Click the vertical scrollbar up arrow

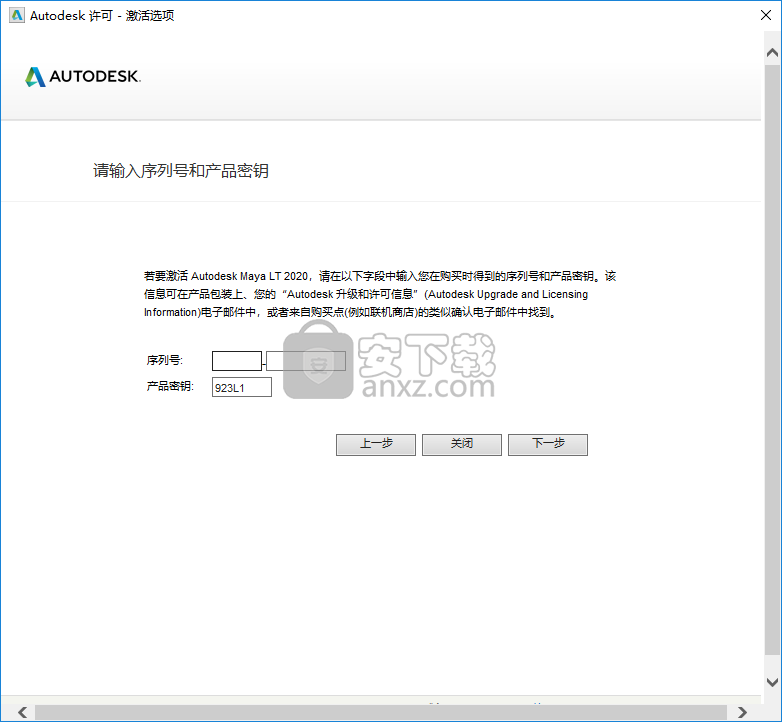pos(772,52)
